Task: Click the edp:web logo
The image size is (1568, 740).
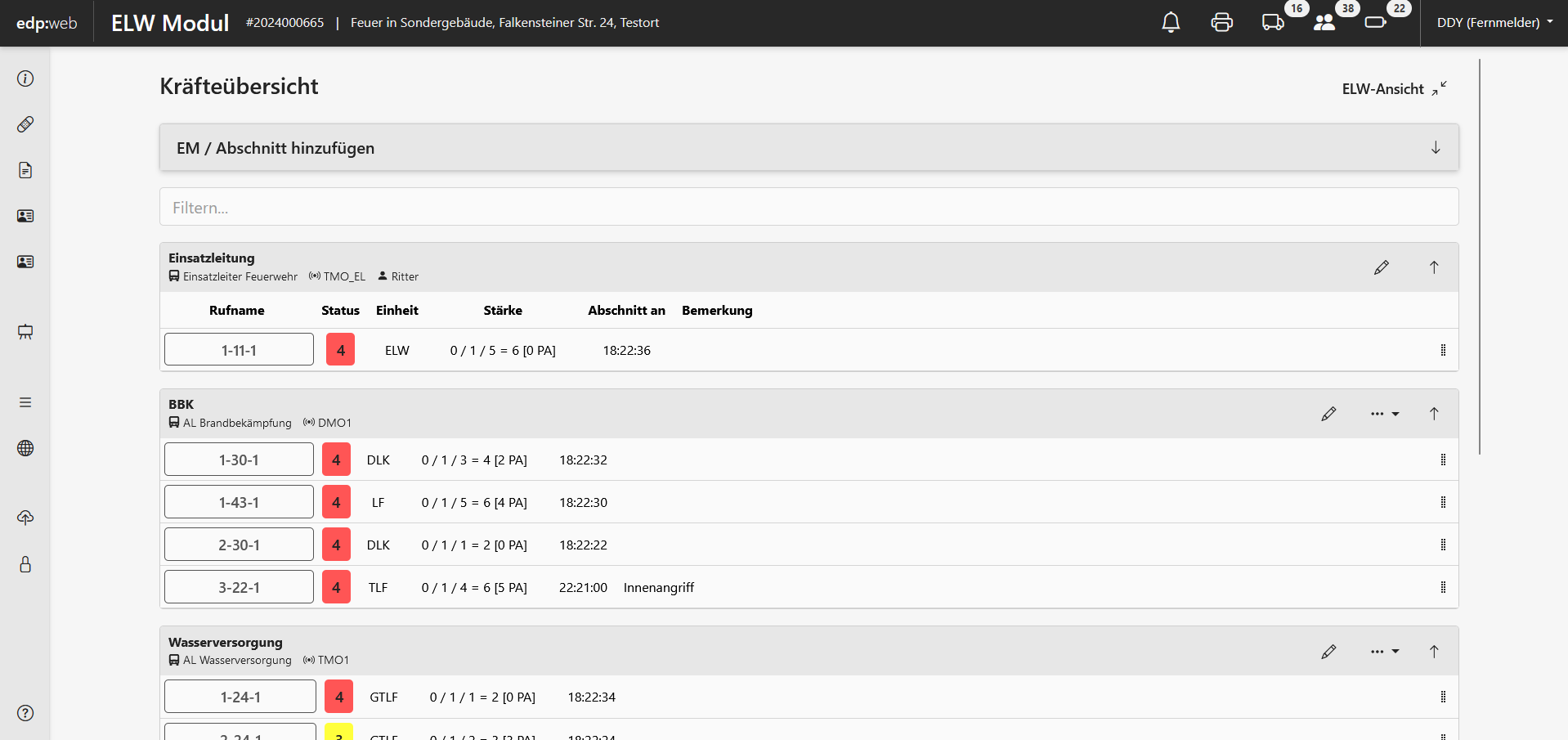Action: point(47,23)
